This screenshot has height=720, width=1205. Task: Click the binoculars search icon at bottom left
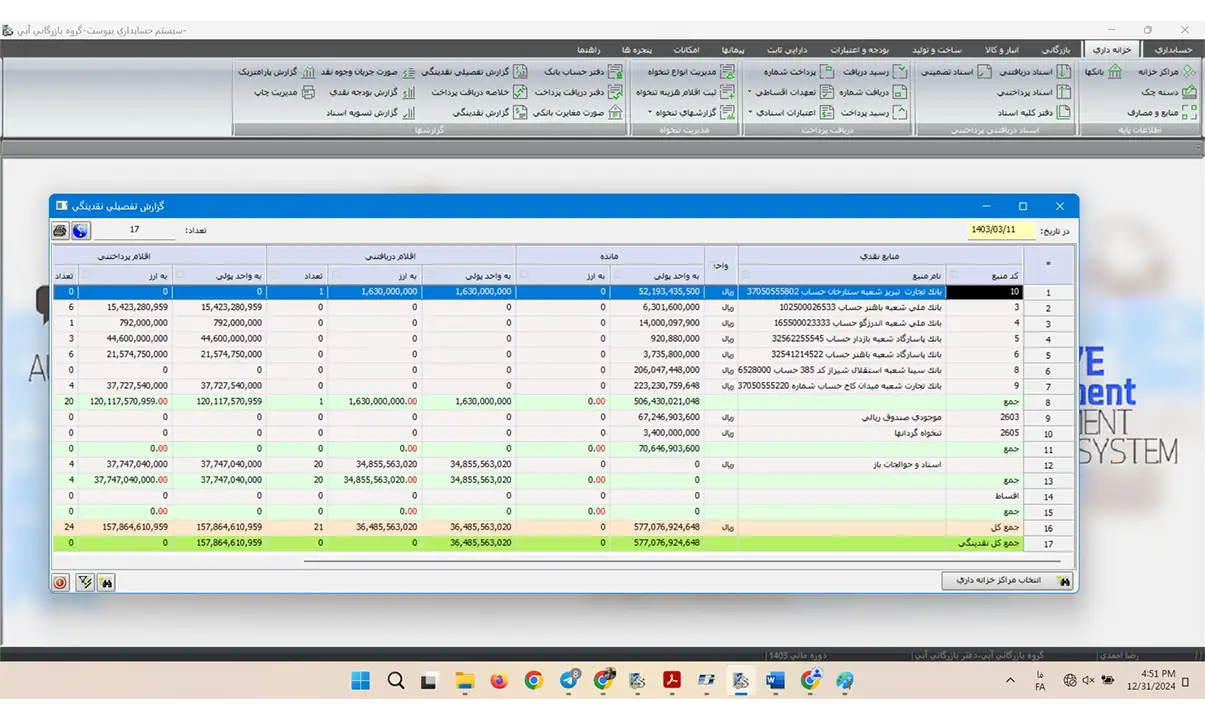tap(106, 581)
